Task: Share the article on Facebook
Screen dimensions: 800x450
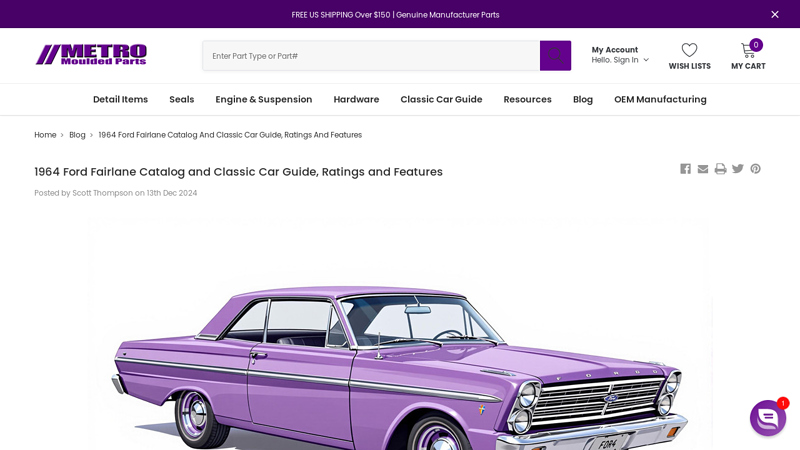Action: 685,169
